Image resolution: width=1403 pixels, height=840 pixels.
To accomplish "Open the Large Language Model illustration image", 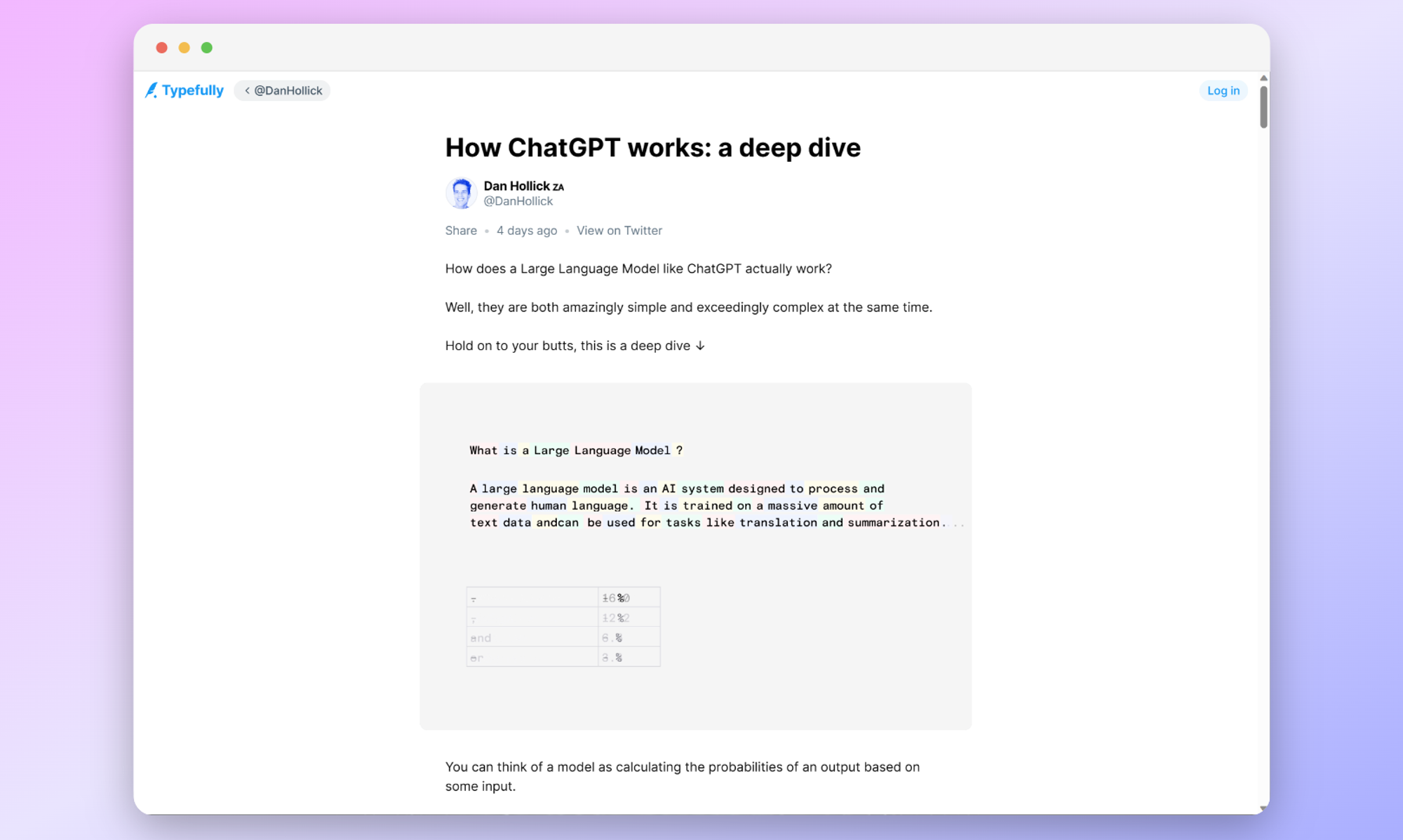I will pos(695,556).
